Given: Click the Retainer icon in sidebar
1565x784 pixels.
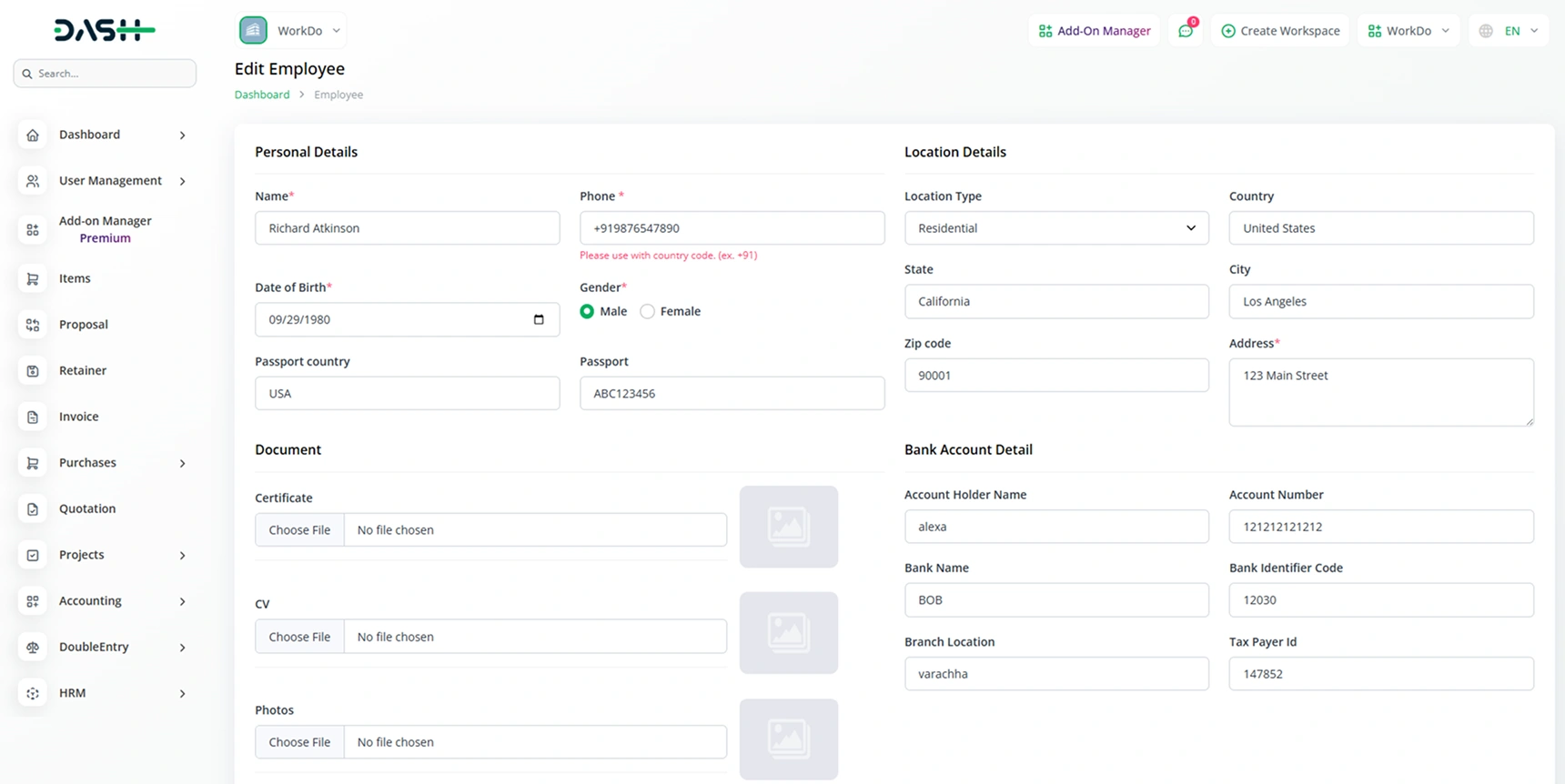Looking at the screenshot, I should pyautogui.click(x=33, y=371).
